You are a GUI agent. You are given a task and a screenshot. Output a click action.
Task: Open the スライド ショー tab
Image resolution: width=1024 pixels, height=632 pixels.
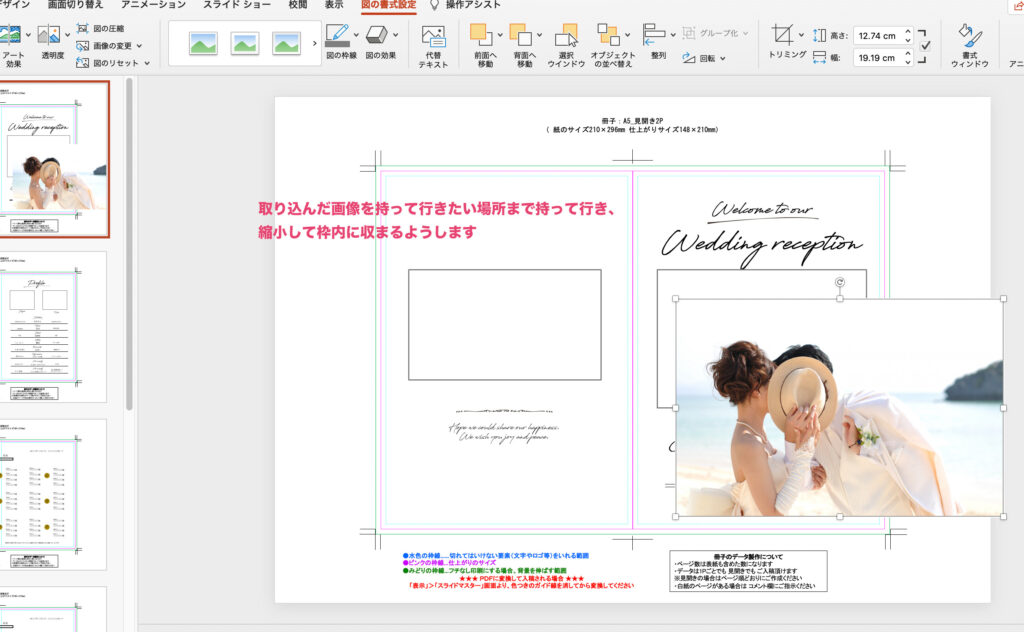tap(236, 5)
